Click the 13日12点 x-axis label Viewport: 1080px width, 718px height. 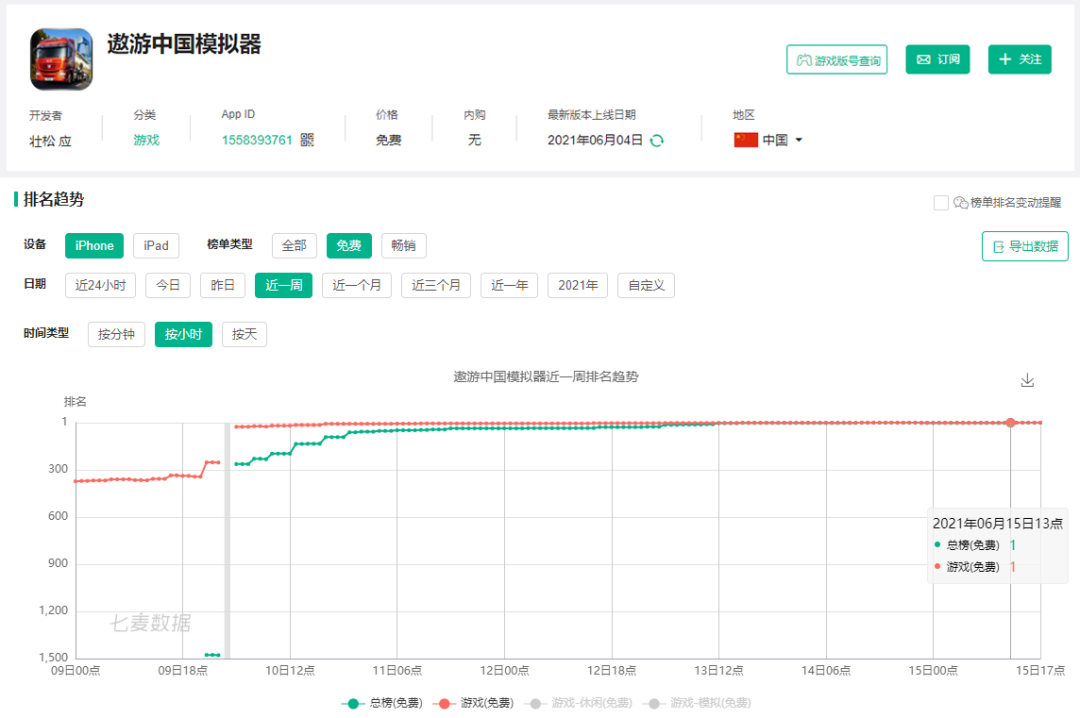tap(718, 670)
